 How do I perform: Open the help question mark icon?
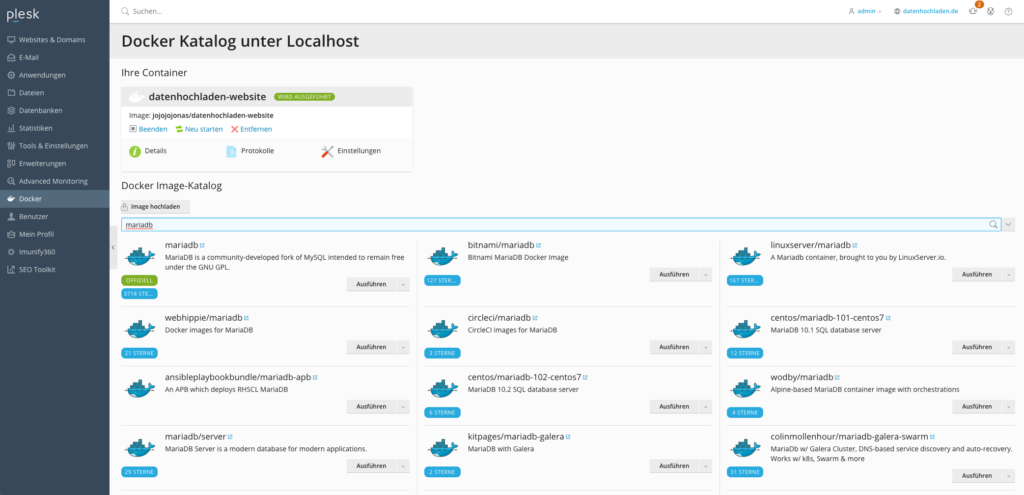tap(1008, 11)
